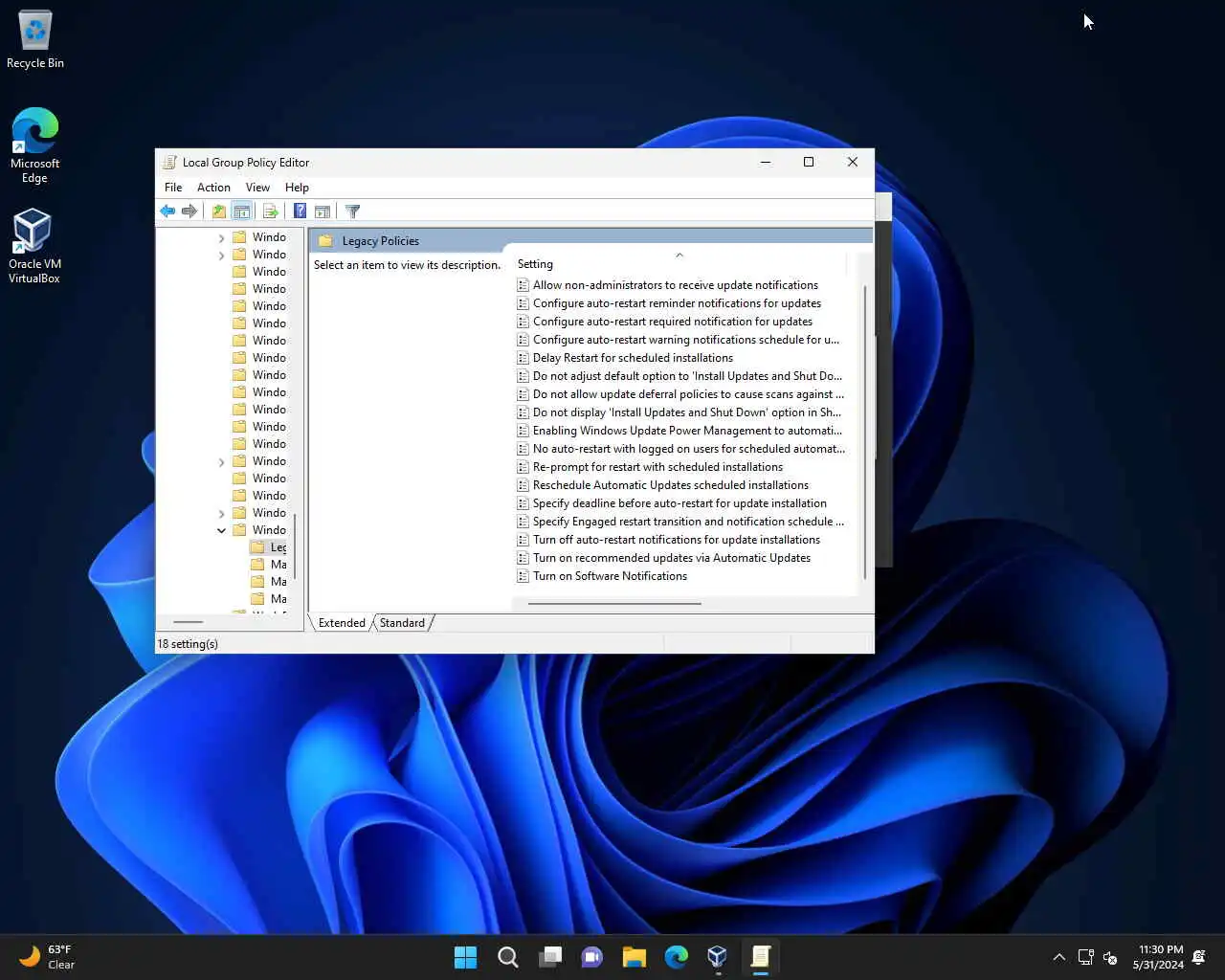Collapse the expanded Windo tree folder
This screenshot has width=1225, height=980.
[x=222, y=530]
